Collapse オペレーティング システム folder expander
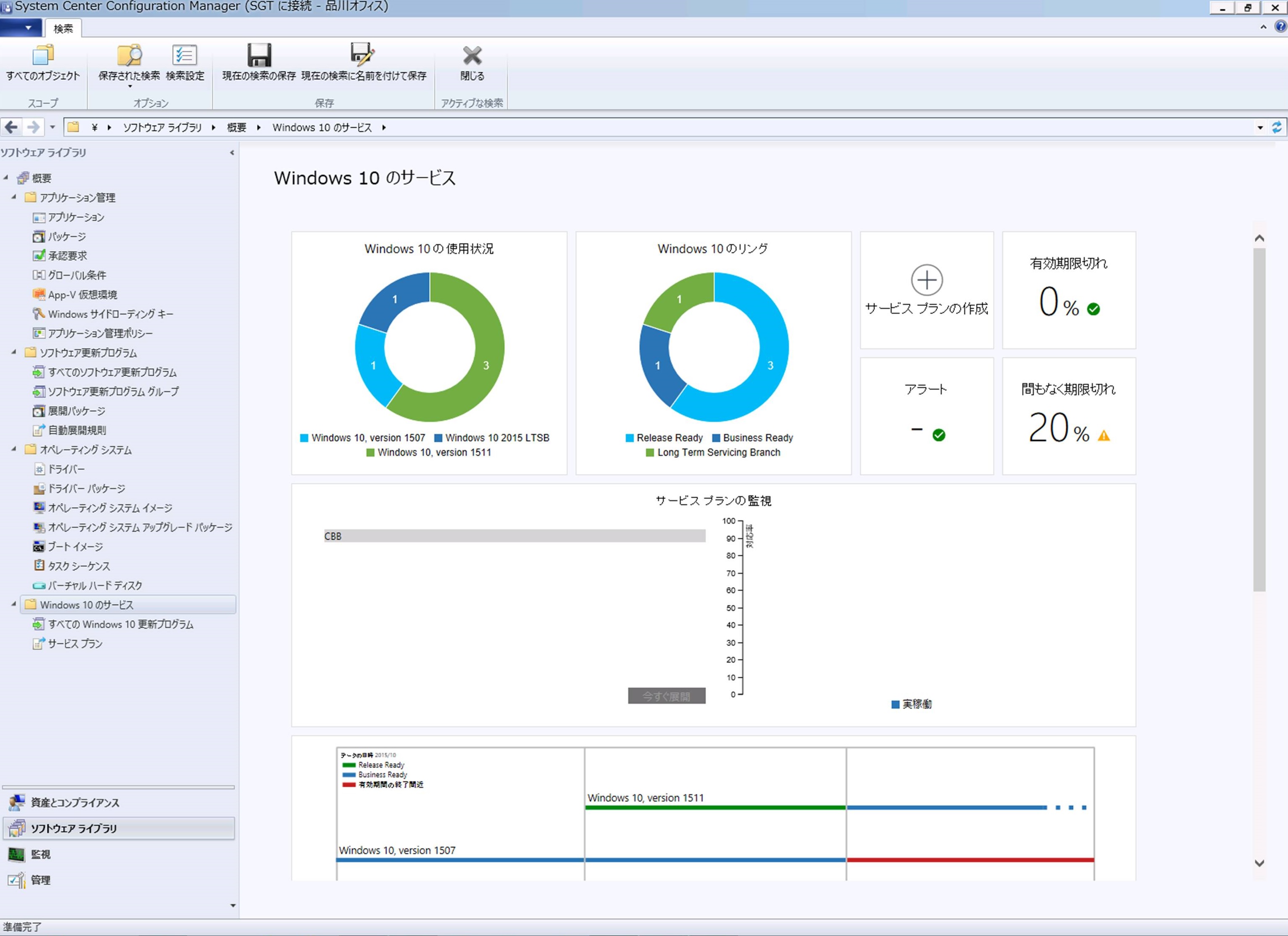1288x936 pixels. [14, 449]
